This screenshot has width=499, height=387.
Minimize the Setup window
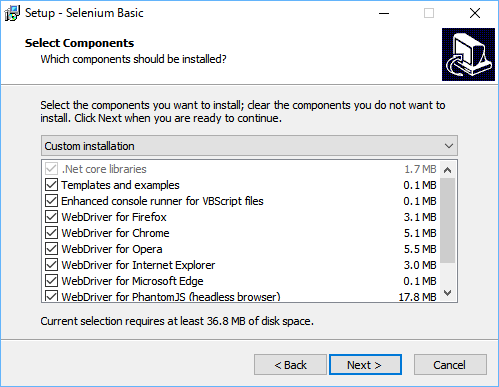tap(384, 13)
